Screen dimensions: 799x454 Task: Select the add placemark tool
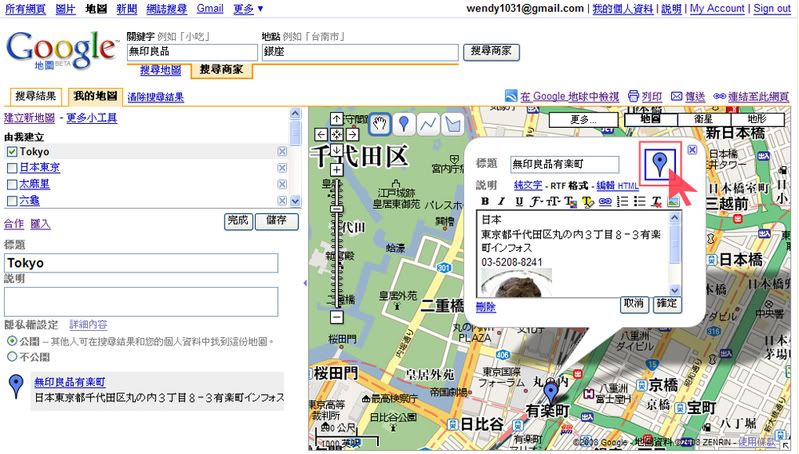[403, 124]
